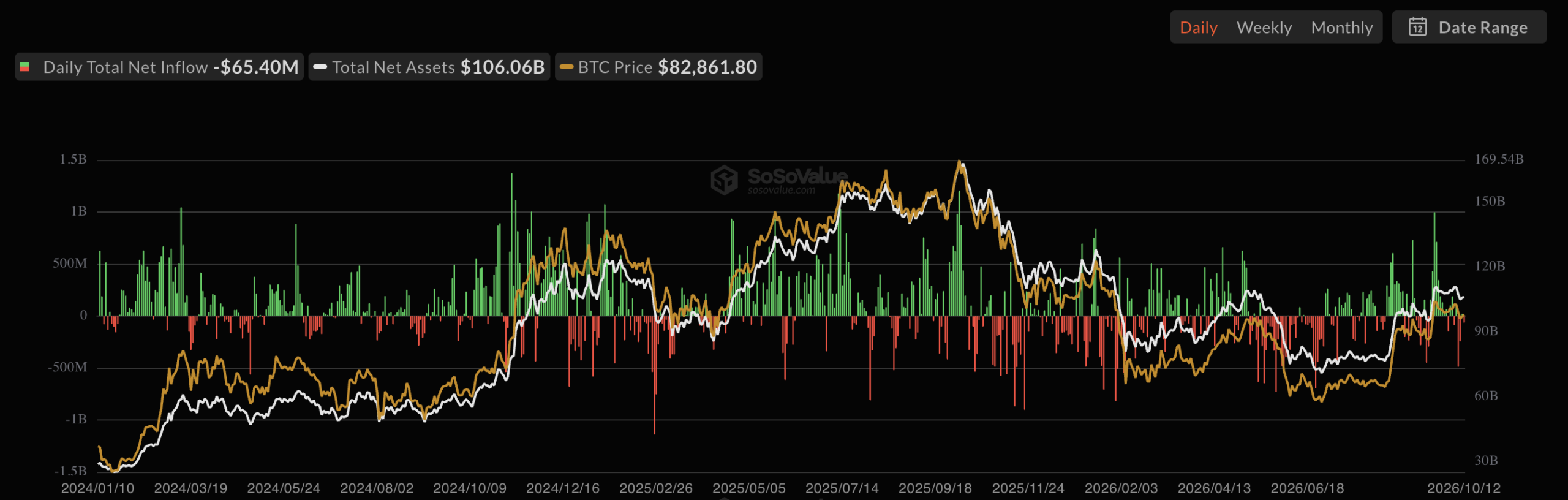Screen dimensions: 1568x500
Task: Click the 2026/04/13 x-axis date label
Action: pyautogui.click(x=1214, y=488)
